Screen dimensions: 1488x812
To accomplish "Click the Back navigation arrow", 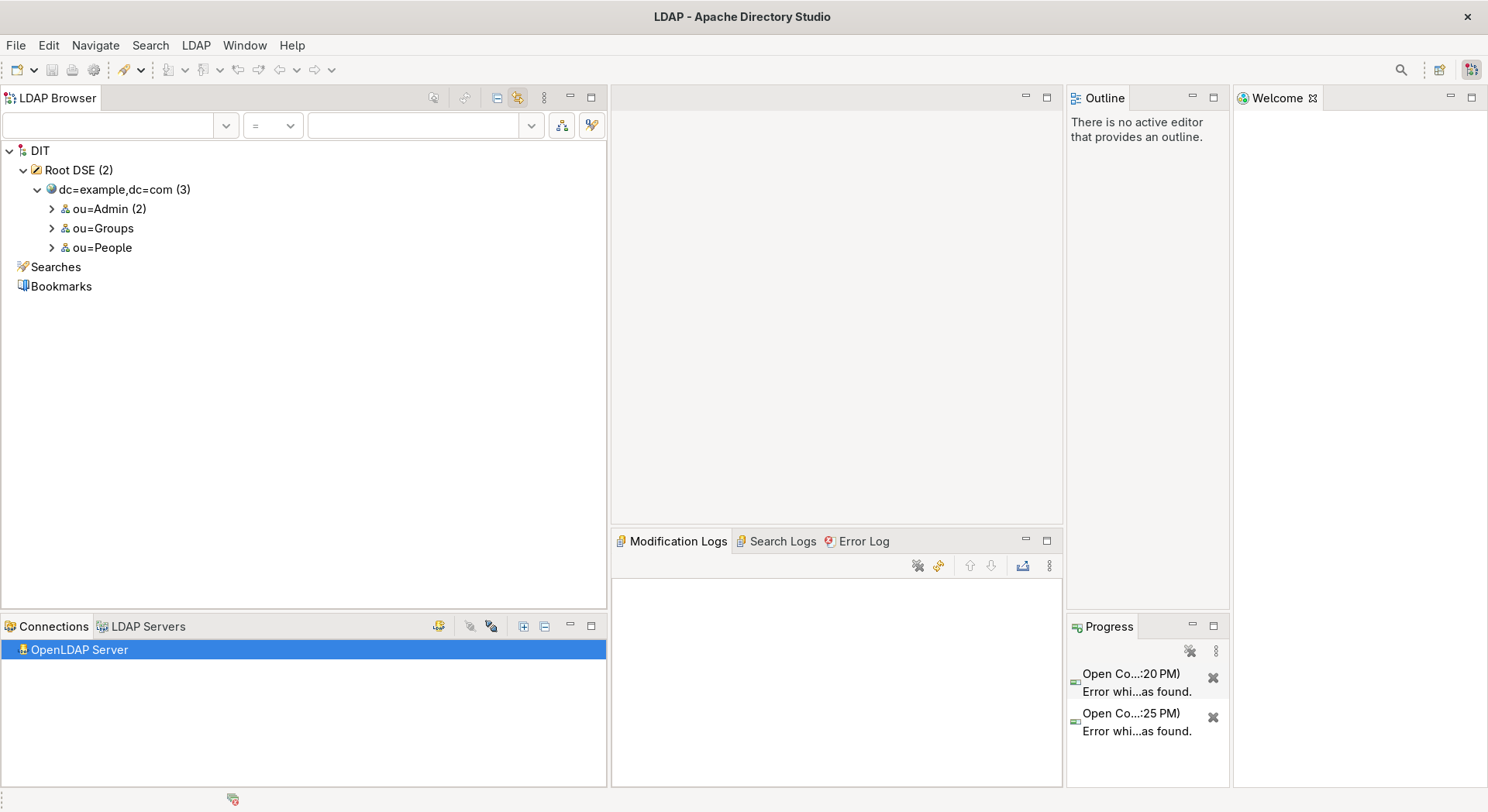I will click(280, 70).
